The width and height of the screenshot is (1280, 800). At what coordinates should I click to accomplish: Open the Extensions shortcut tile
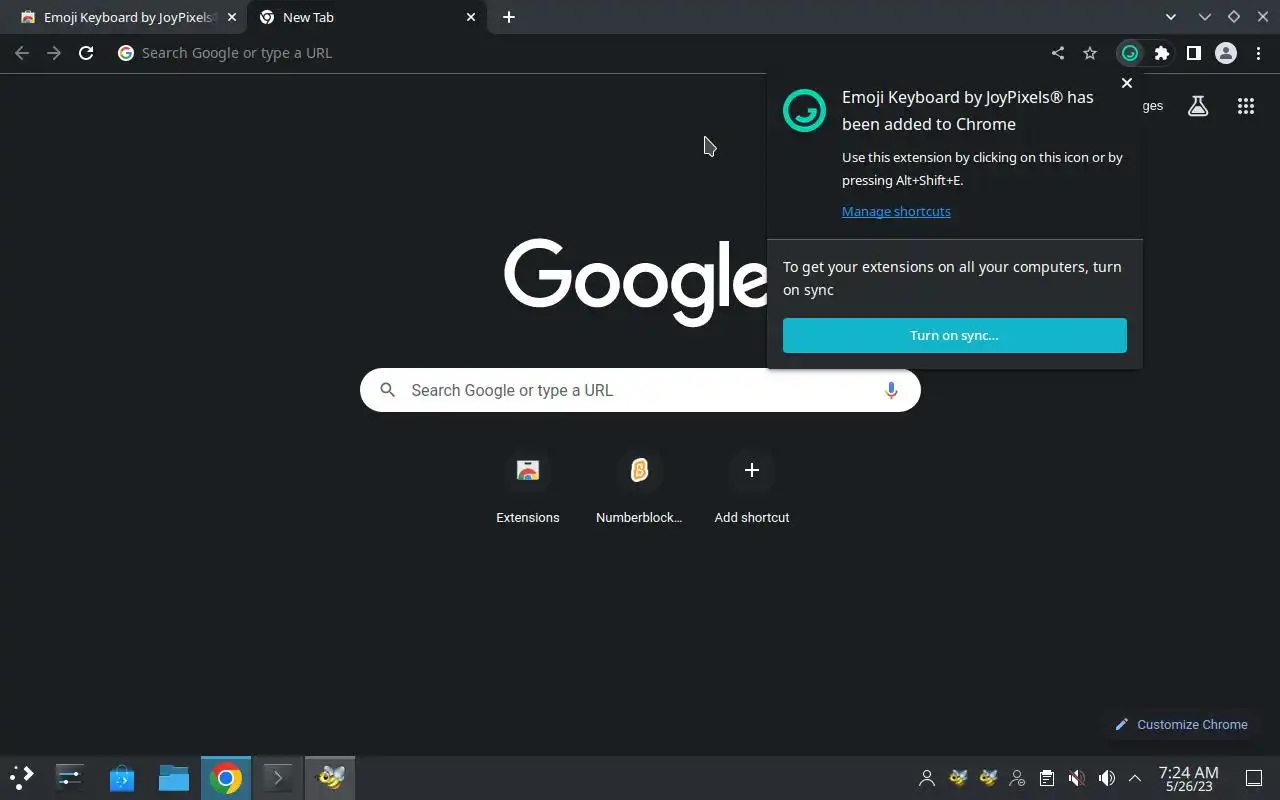528,488
